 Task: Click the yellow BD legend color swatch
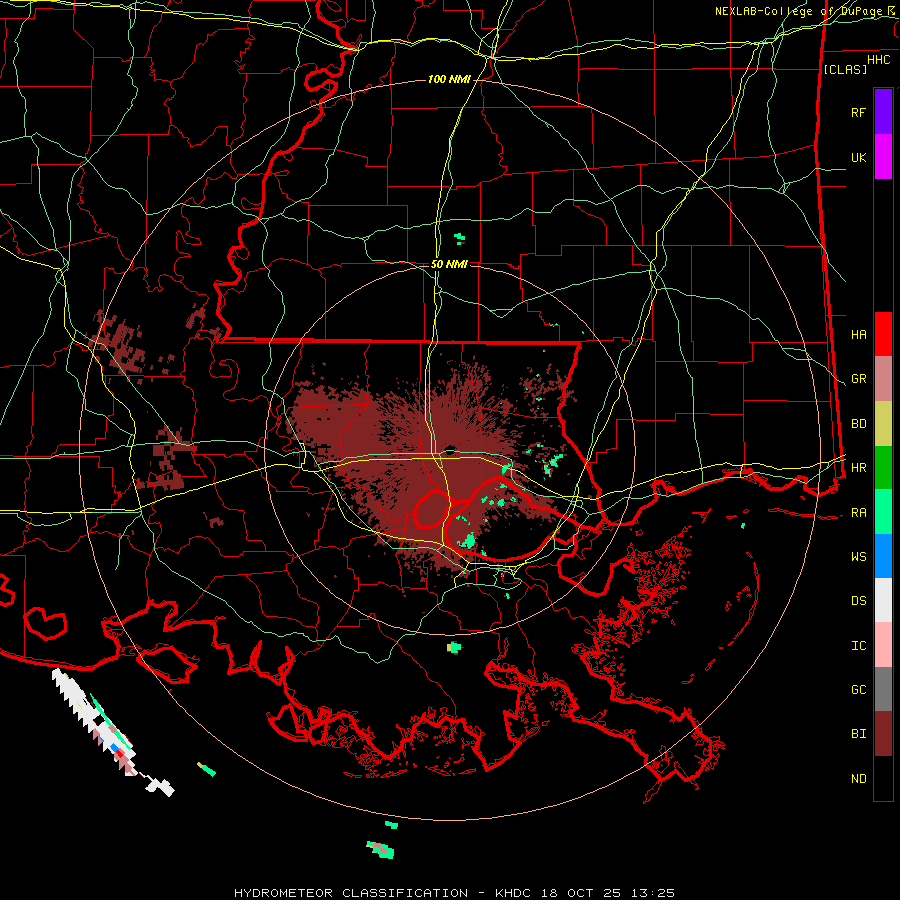click(x=883, y=424)
